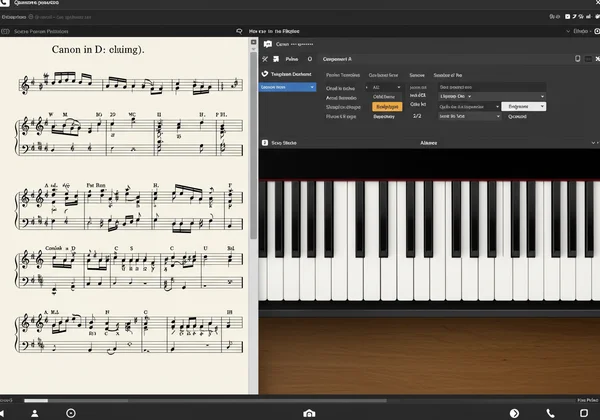Toggle the checkbox beside Template Dashboard
This screenshot has width=600, height=420.
(265, 74)
